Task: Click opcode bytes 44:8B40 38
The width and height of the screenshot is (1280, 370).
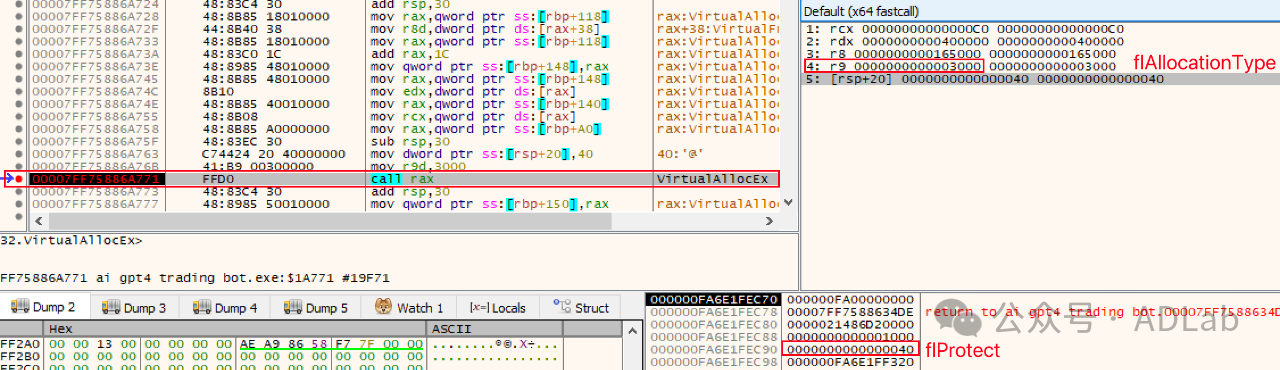Action: pyautogui.click(x=242, y=29)
